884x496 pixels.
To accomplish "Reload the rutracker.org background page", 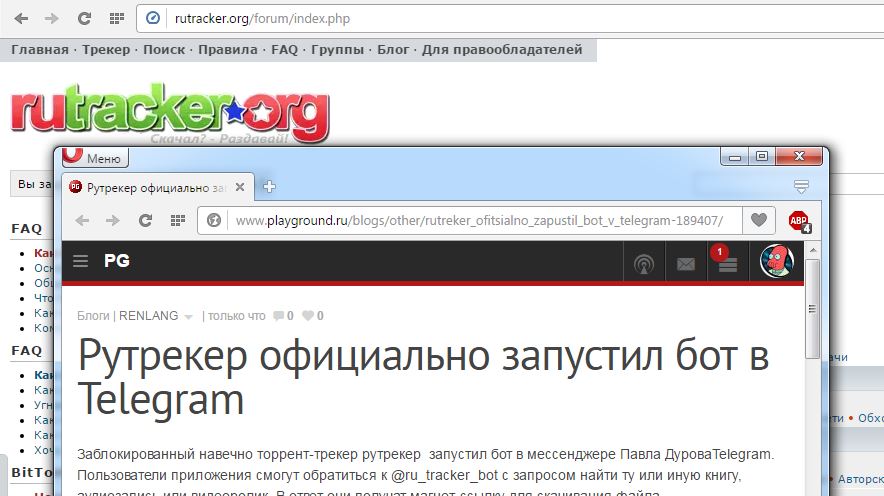I will point(85,19).
